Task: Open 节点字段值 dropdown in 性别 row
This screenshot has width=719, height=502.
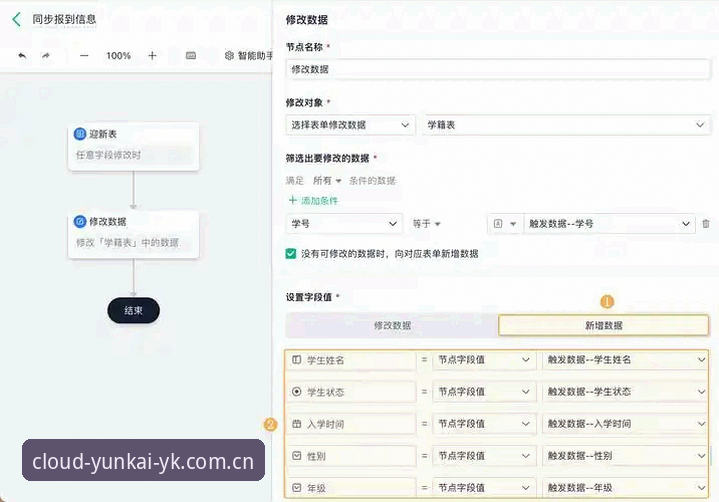Action: [484, 456]
